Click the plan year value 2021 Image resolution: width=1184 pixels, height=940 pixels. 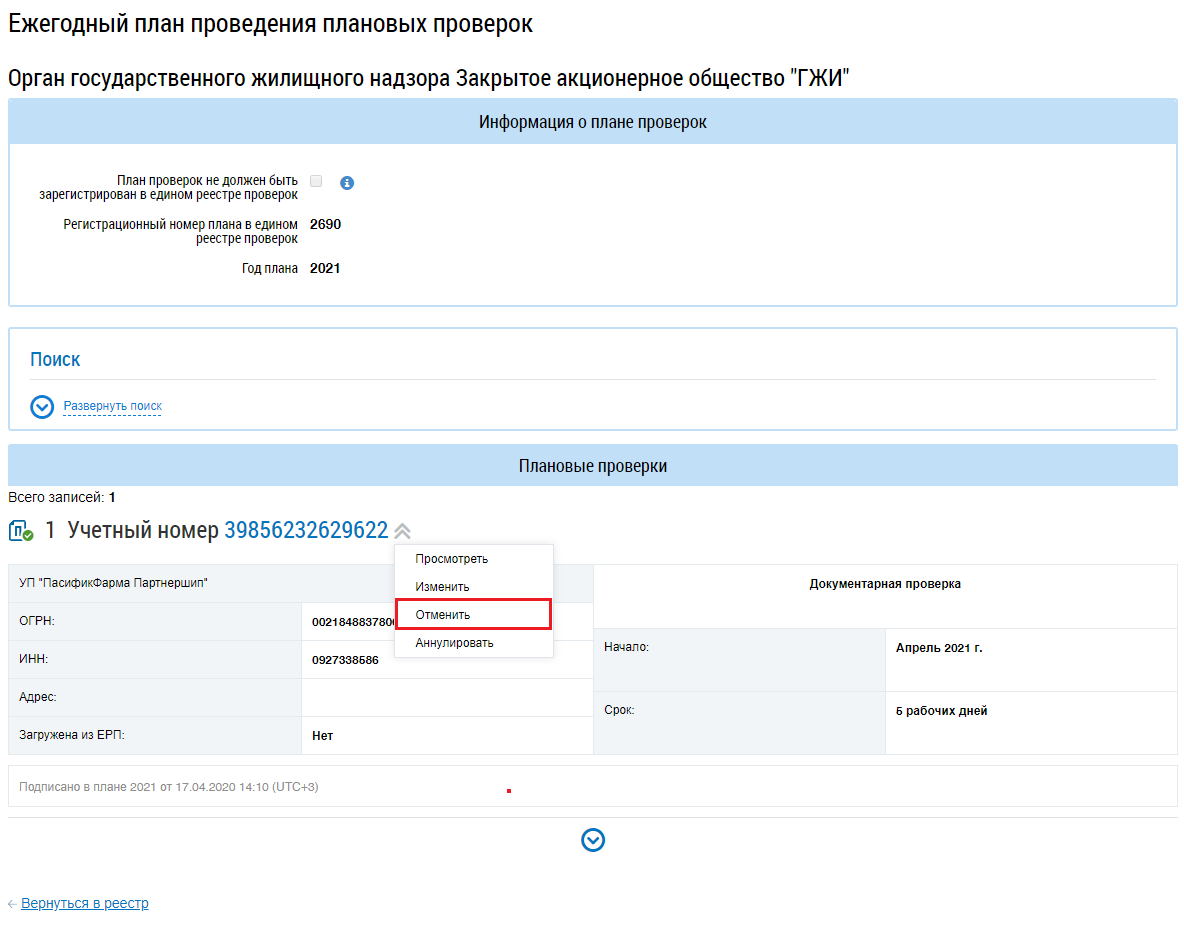pos(325,269)
